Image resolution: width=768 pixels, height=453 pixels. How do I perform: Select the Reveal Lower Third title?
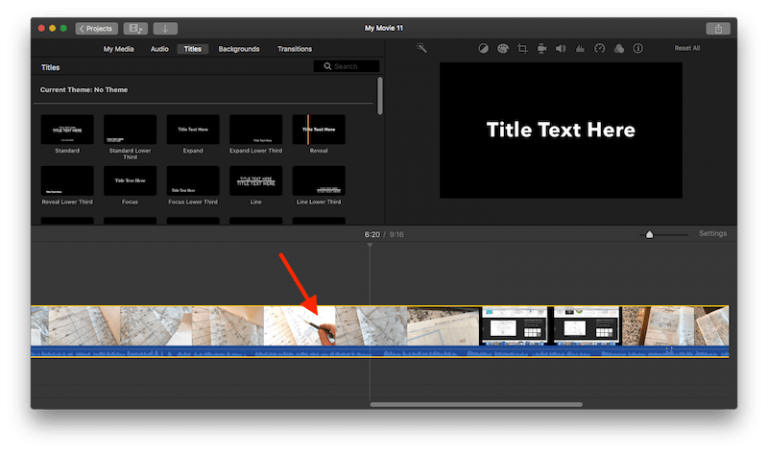[67, 180]
